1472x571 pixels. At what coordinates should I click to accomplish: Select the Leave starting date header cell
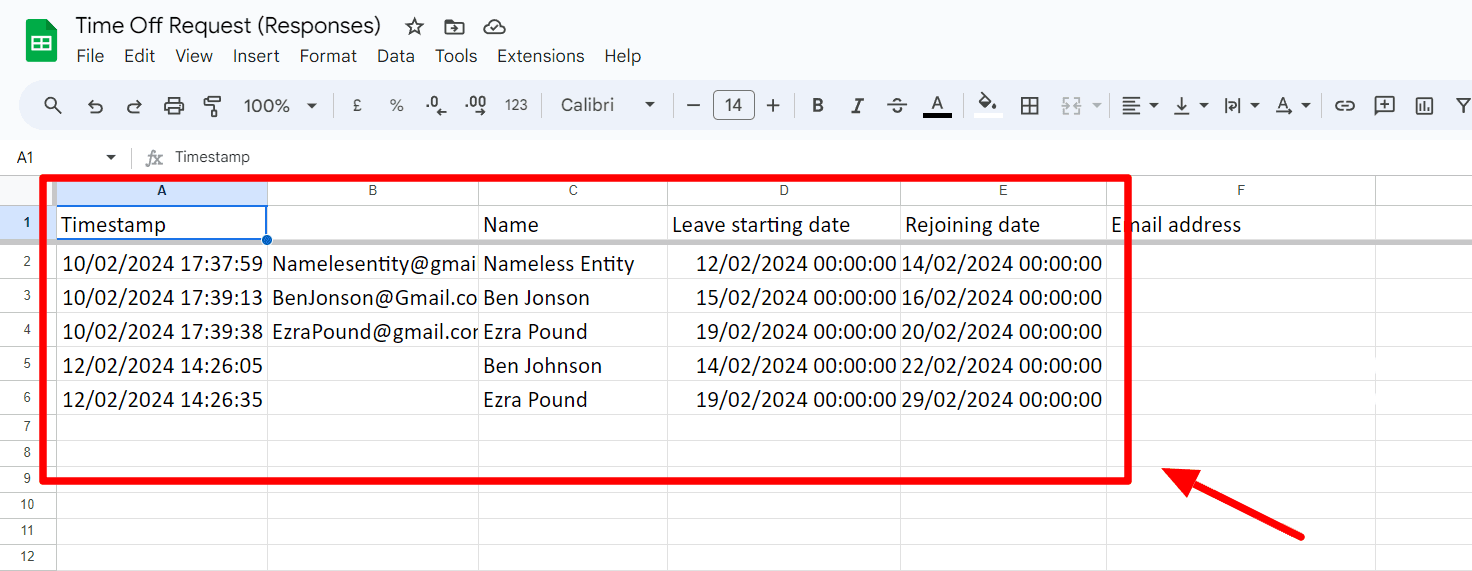[784, 224]
